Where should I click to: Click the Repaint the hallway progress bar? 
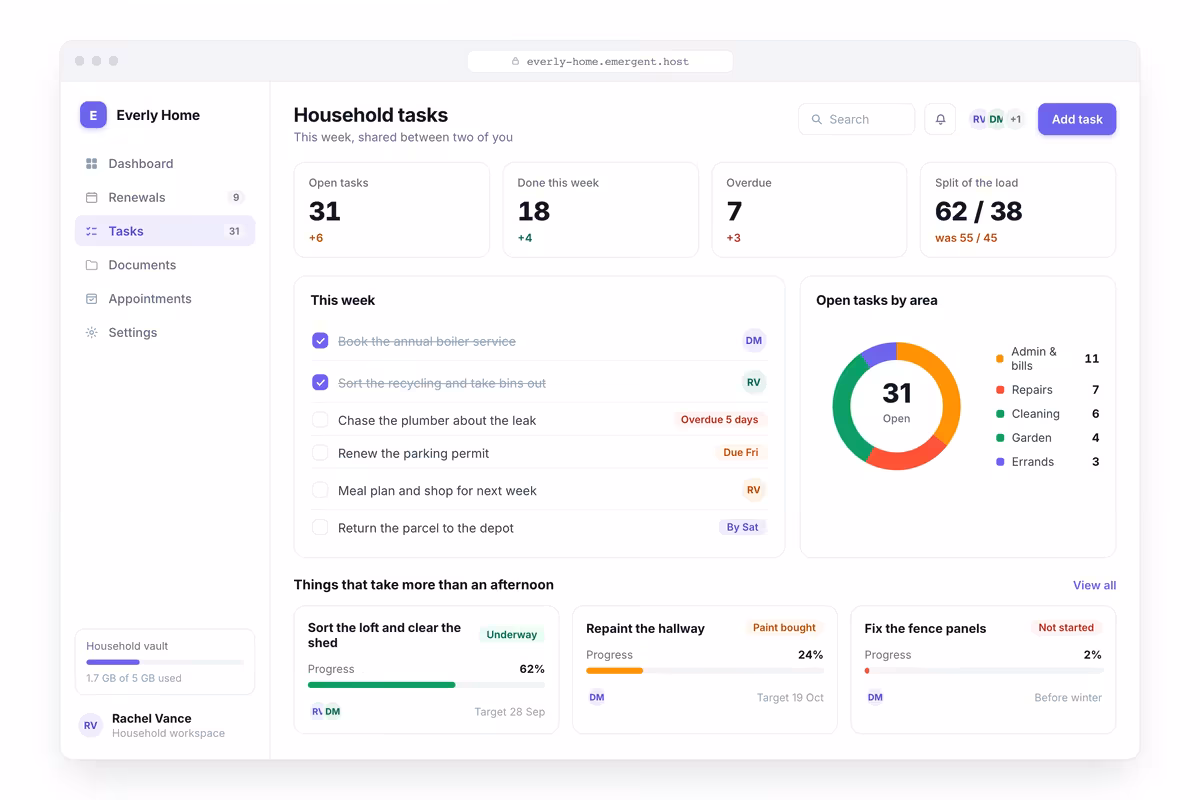[x=705, y=671]
